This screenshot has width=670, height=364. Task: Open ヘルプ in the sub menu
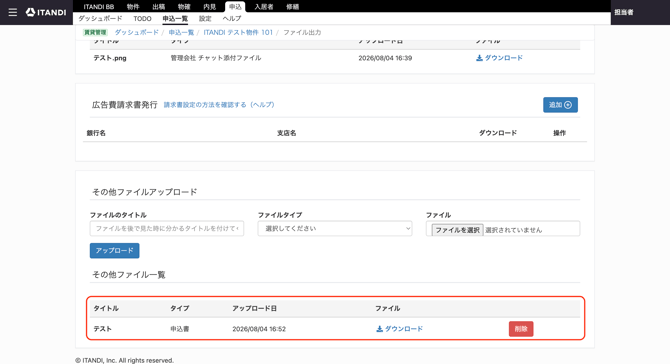(232, 18)
